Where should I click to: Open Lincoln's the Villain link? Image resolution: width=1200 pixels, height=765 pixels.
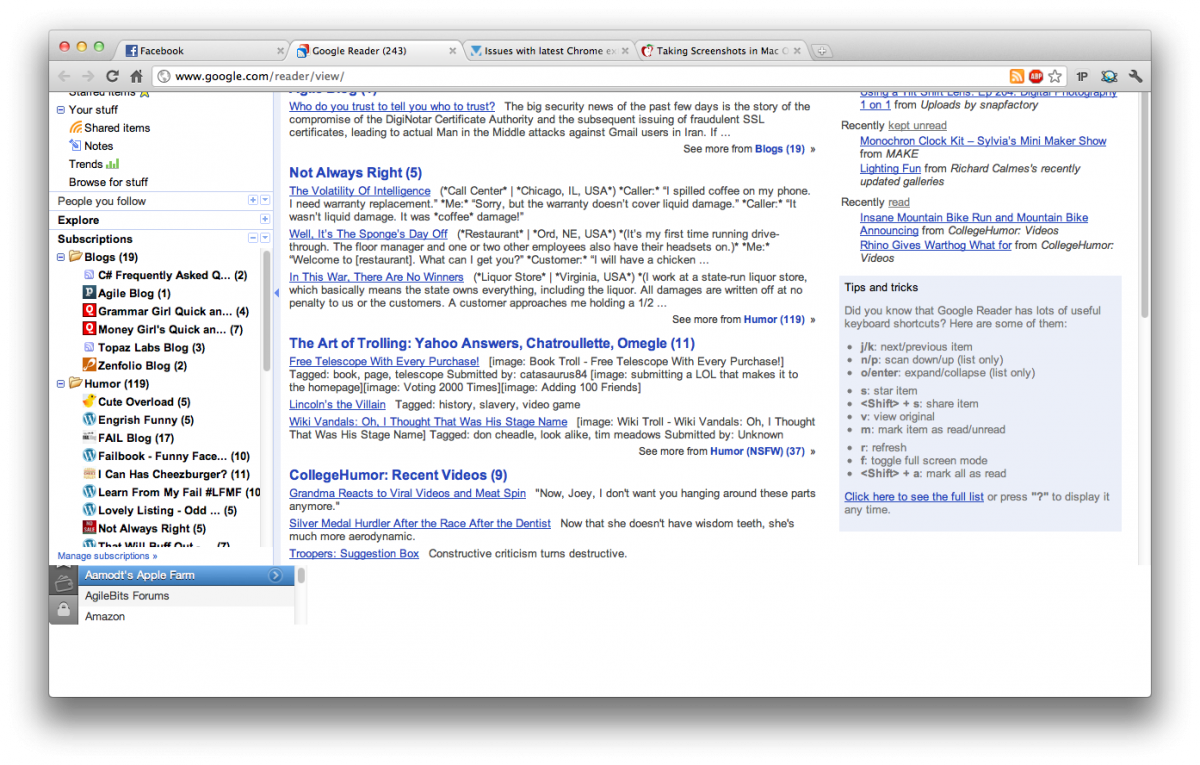coord(337,404)
